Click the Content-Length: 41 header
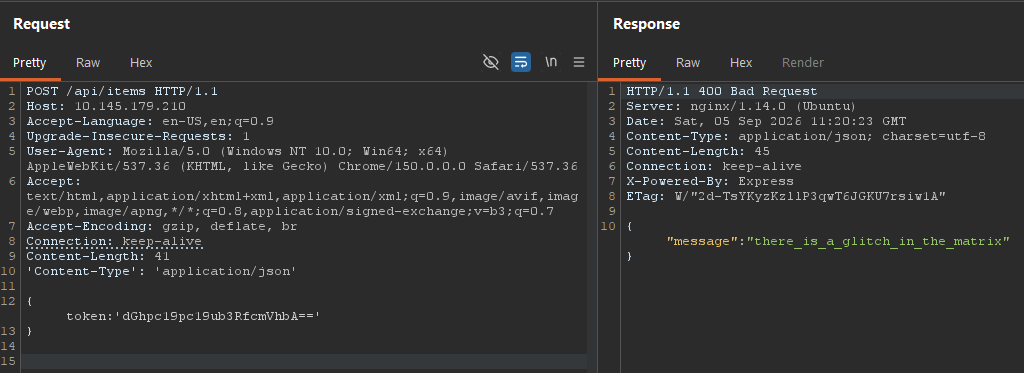1024x373 pixels. tap(98, 256)
